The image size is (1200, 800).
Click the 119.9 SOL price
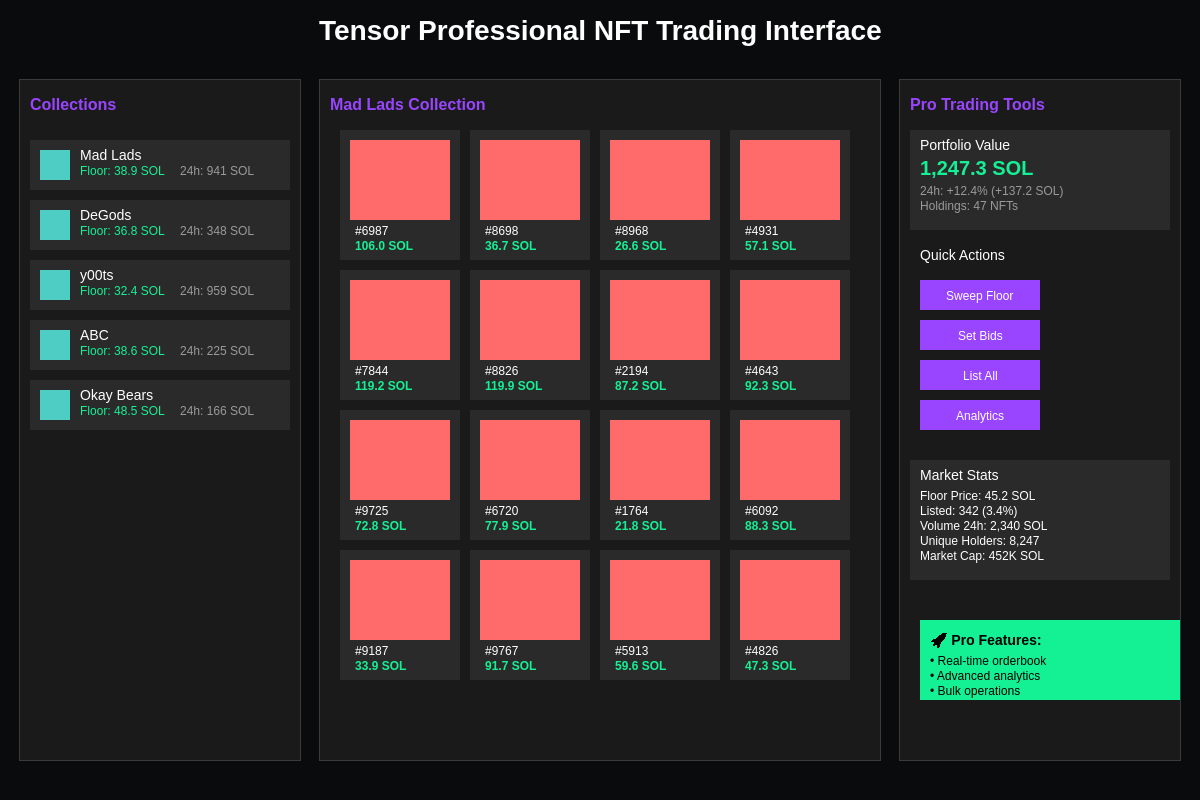click(x=514, y=386)
